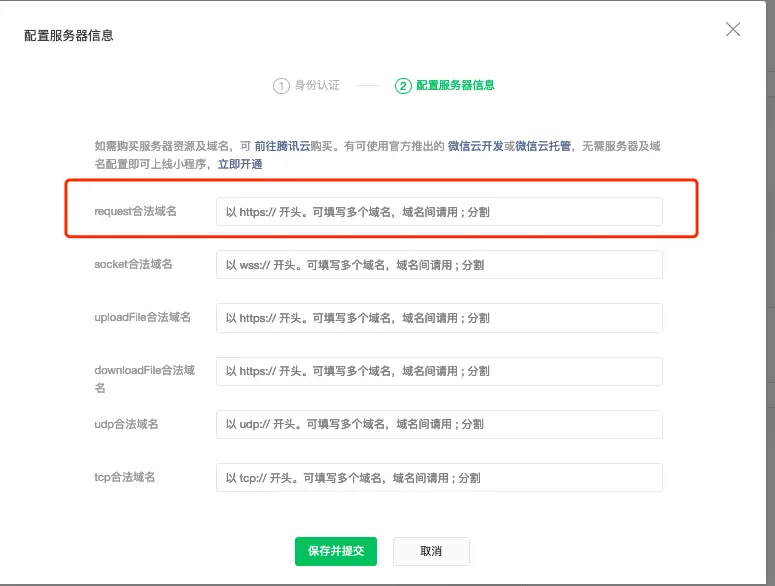Click the downloadFile合法域名 label text

pos(144,371)
